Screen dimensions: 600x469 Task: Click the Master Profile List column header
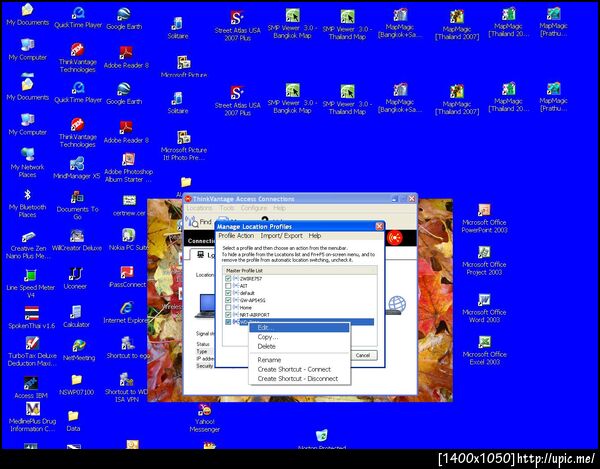tap(300, 270)
